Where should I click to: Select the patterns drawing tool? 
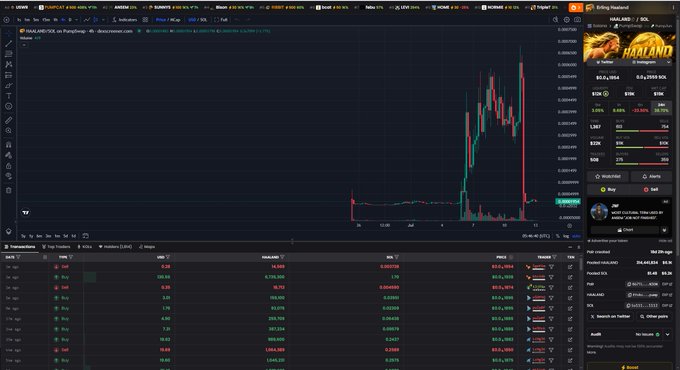pyautogui.click(x=8, y=65)
